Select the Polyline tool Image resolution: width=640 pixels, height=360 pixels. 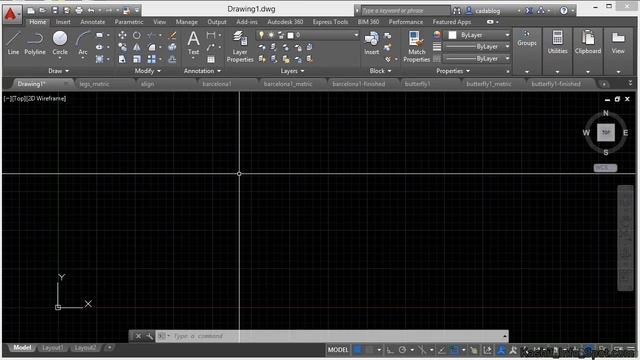pos(35,43)
